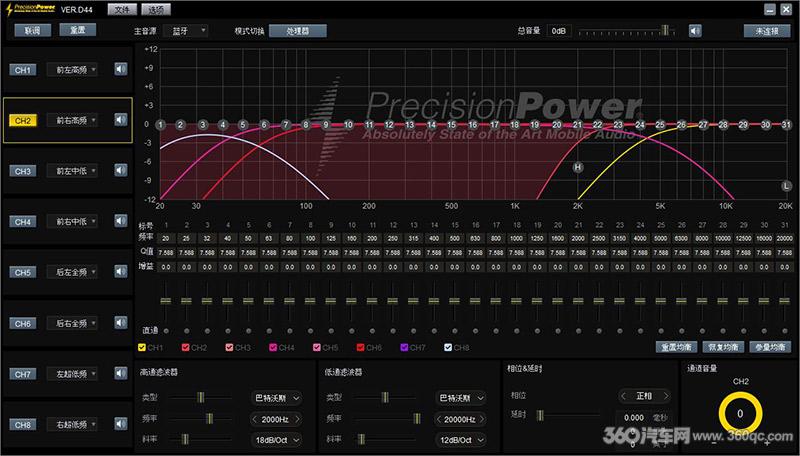Click the master volume slider handle
800x456 pixels.
click(x=665, y=30)
